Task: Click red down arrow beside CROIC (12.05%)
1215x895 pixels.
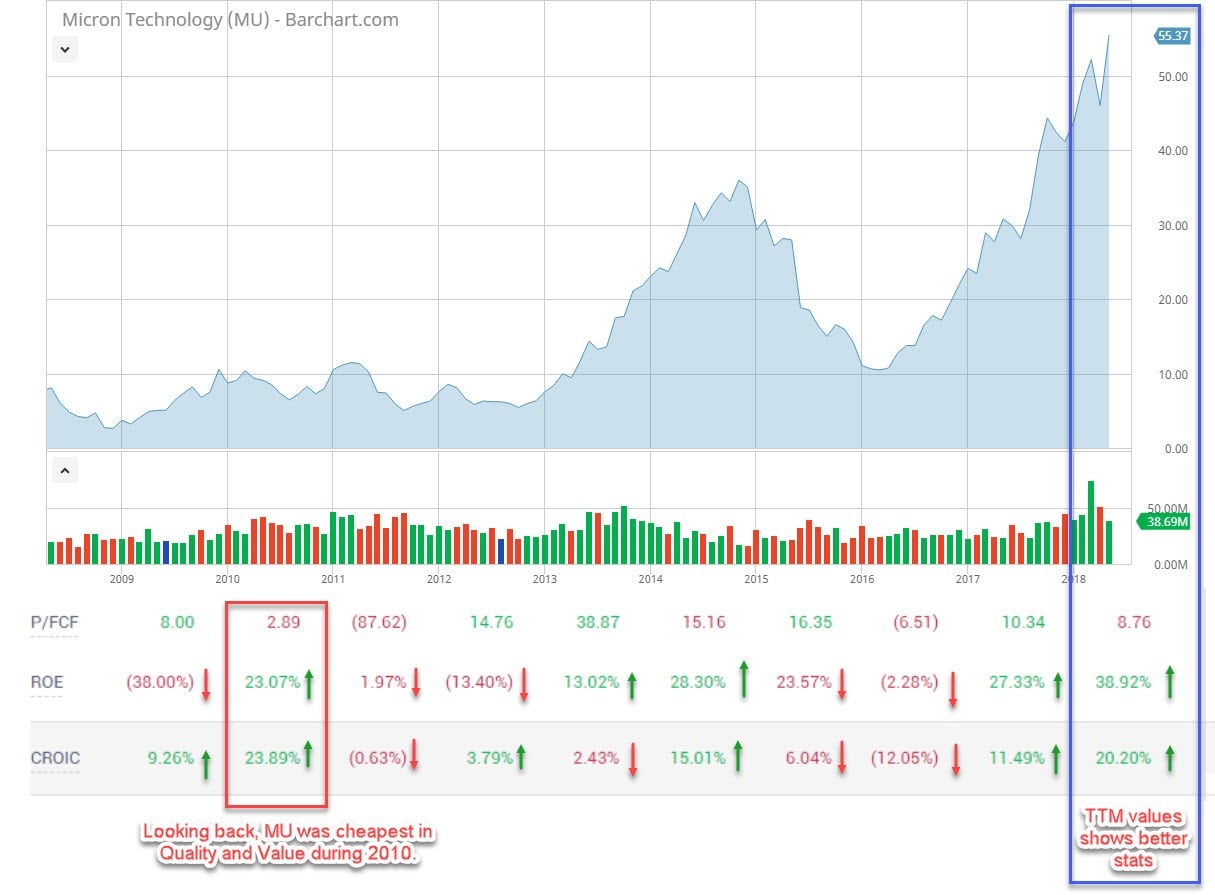Action: (956, 760)
